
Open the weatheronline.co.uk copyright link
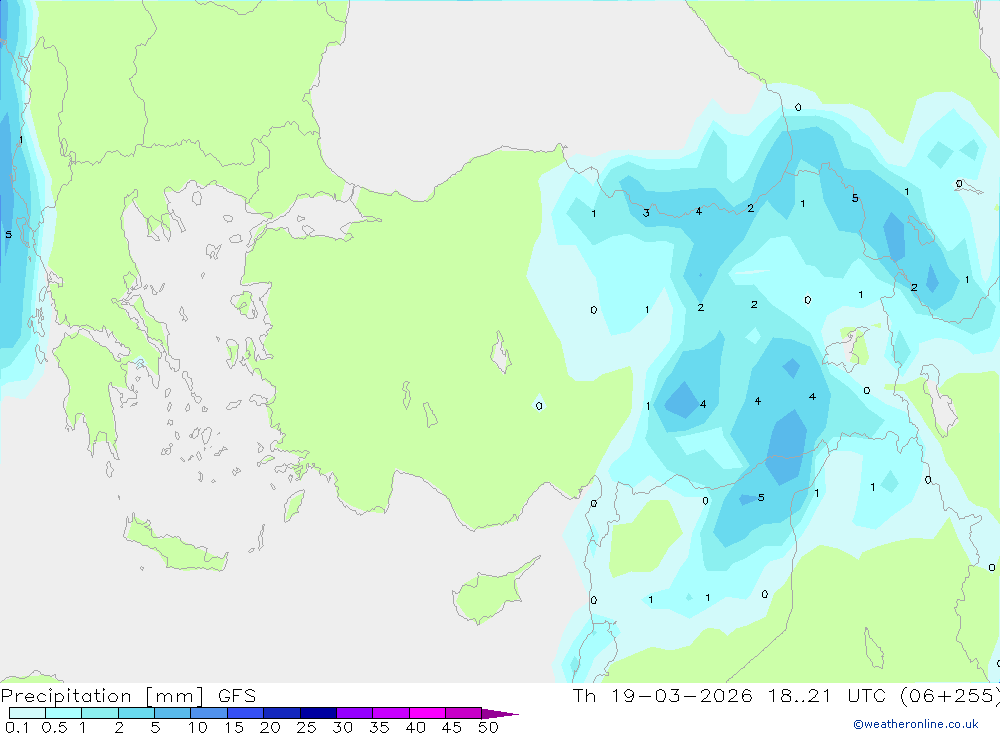pos(916,724)
